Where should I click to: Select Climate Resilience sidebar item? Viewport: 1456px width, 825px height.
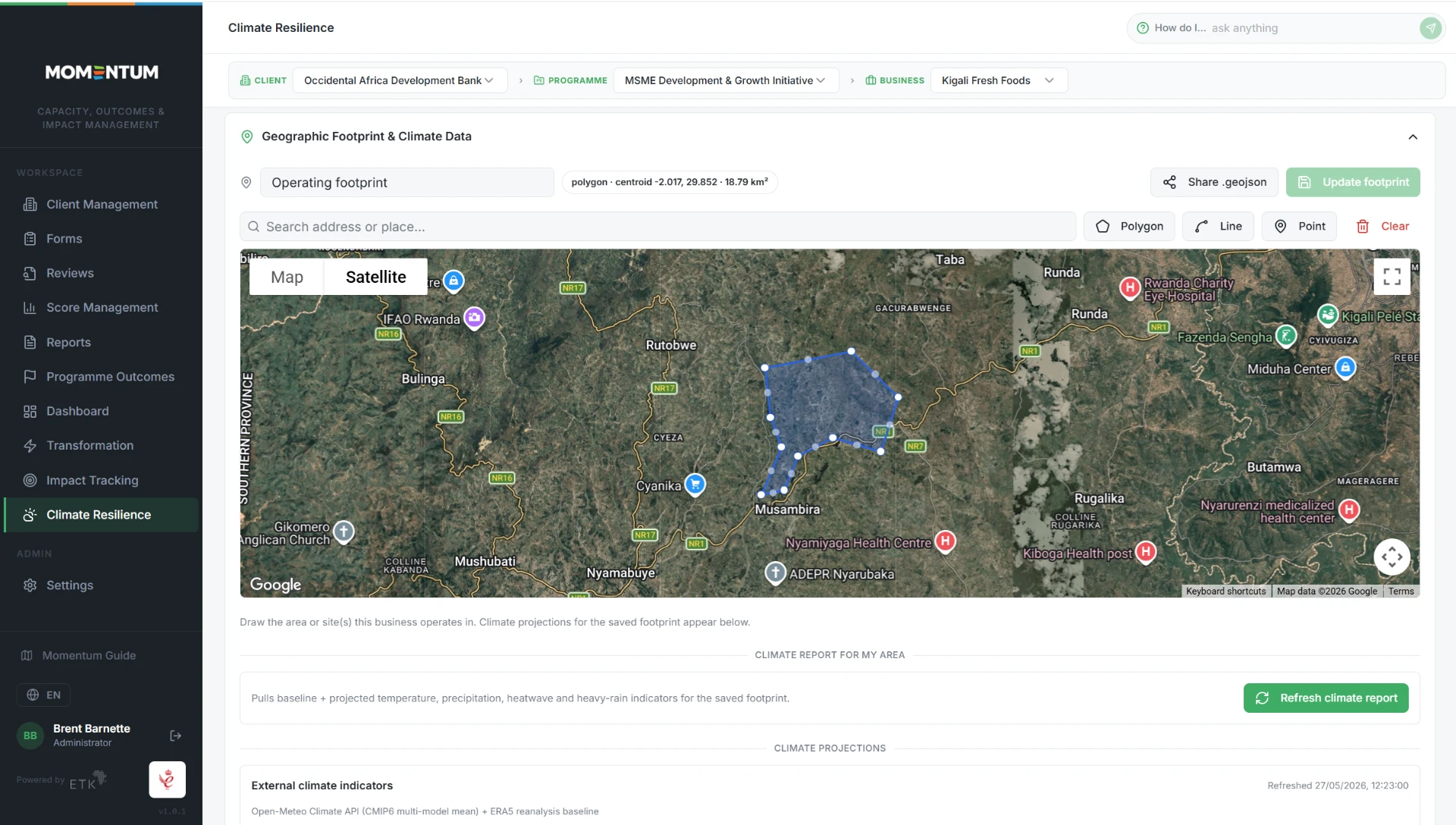[101, 514]
